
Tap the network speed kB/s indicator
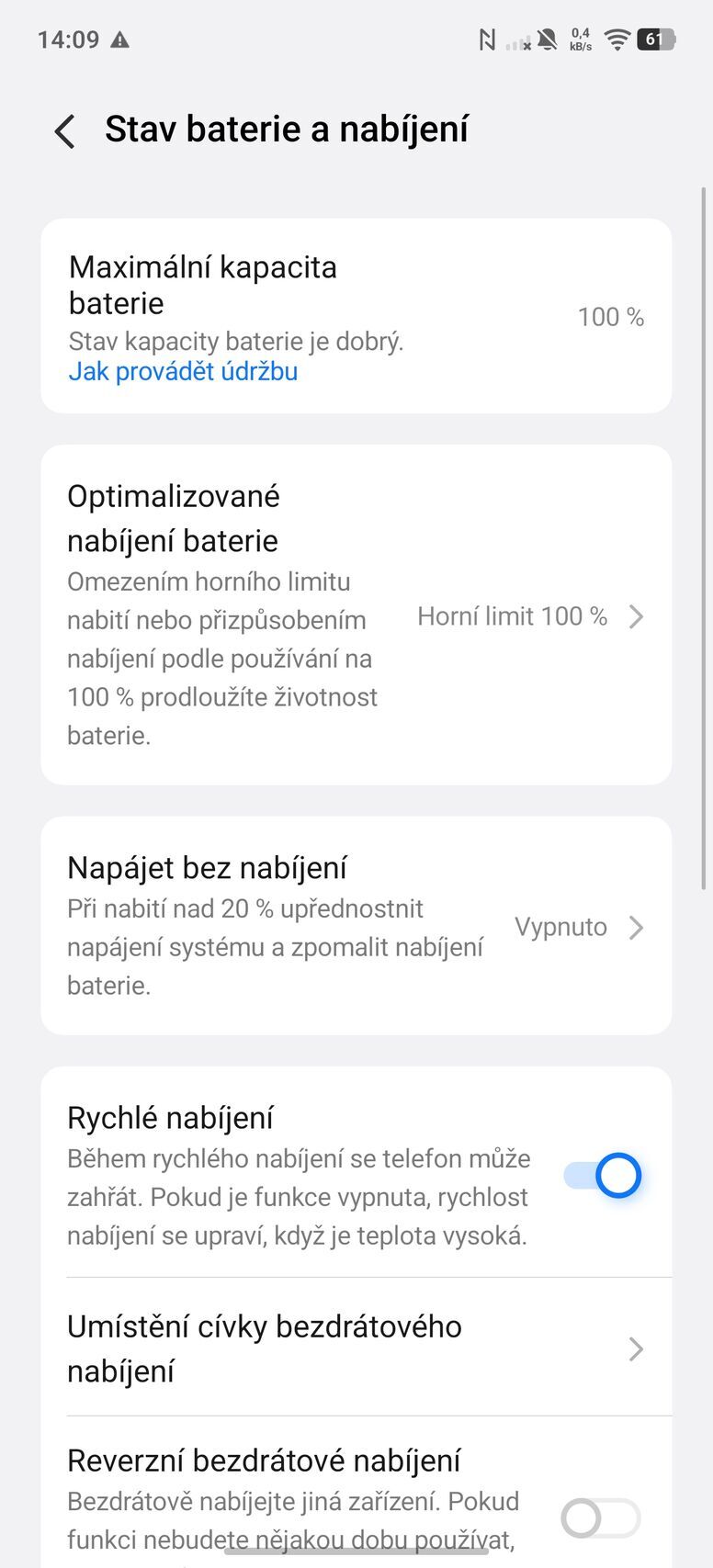pyautogui.click(x=581, y=39)
